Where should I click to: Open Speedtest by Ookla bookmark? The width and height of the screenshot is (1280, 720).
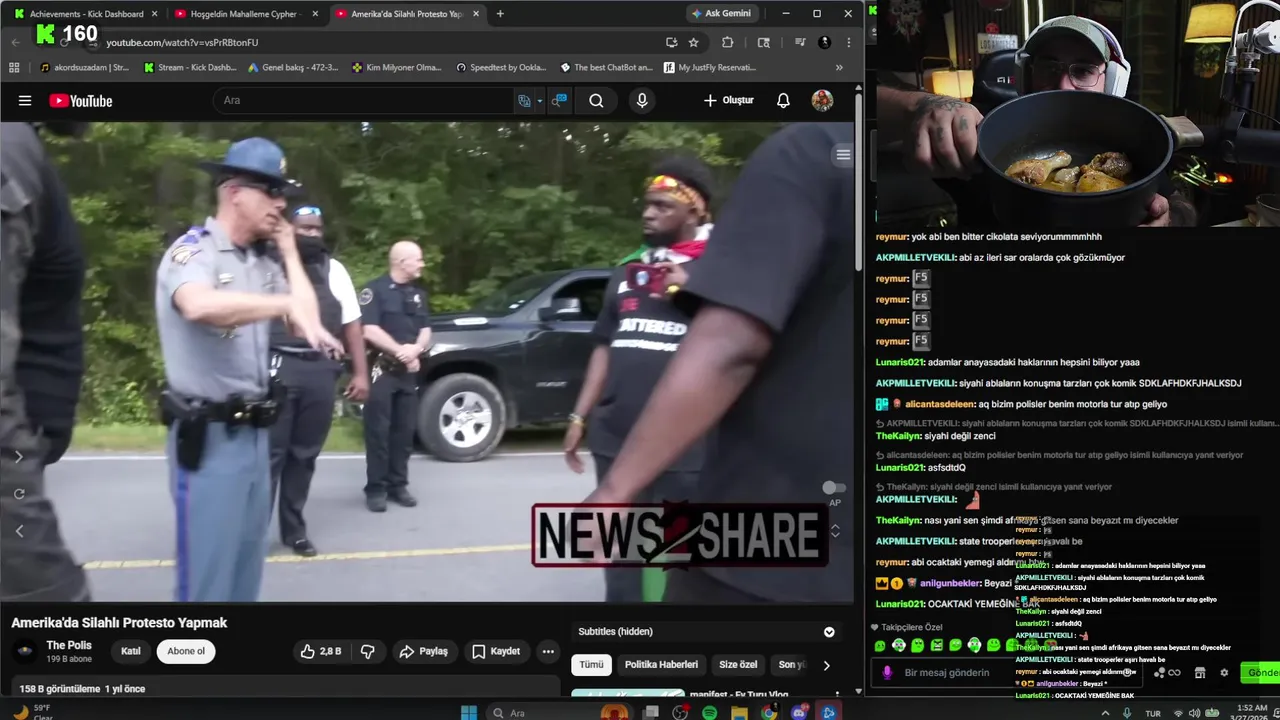pyautogui.click(x=501, y=67)
